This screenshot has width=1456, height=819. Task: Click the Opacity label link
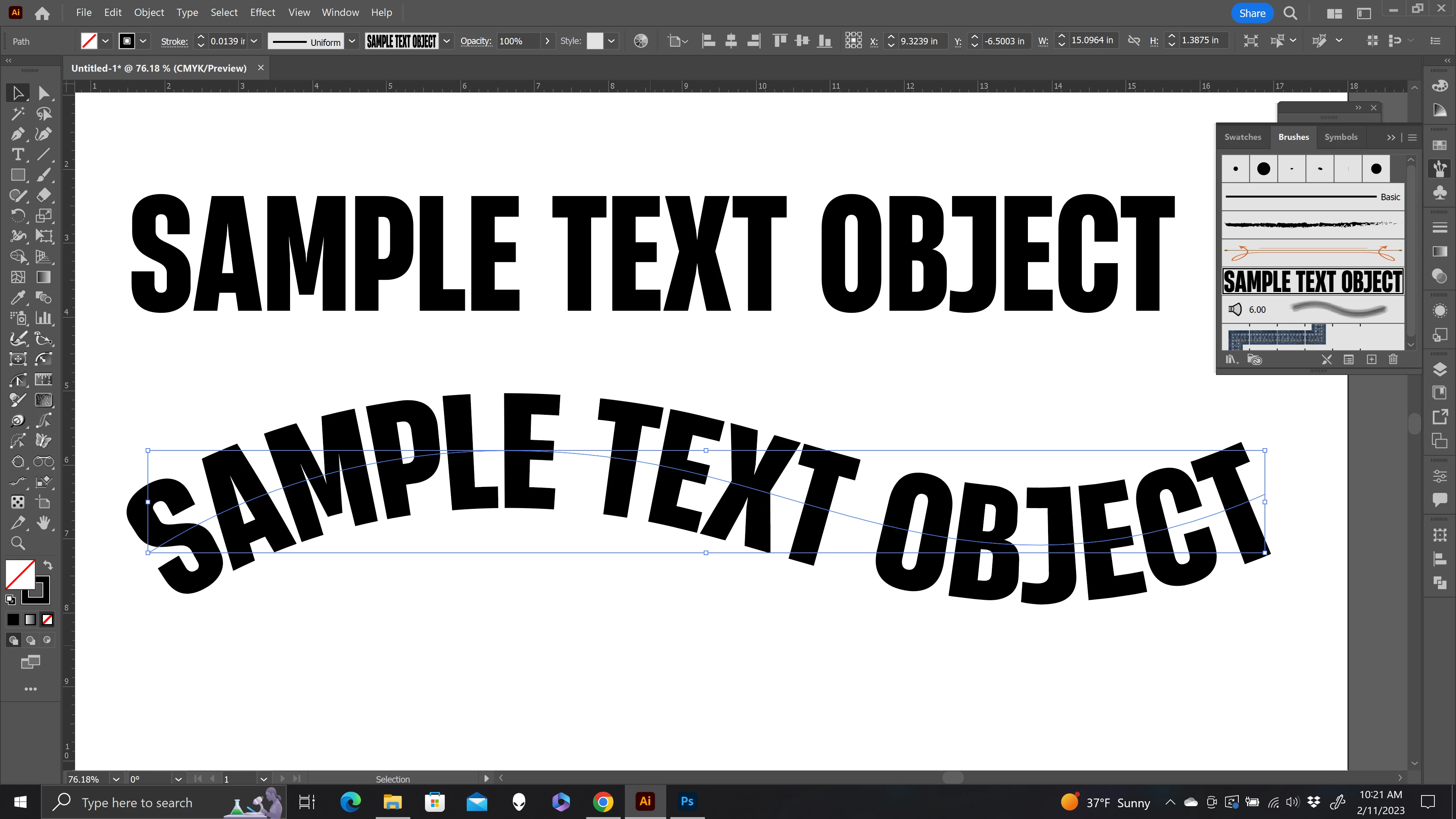[x=476, y=41]
